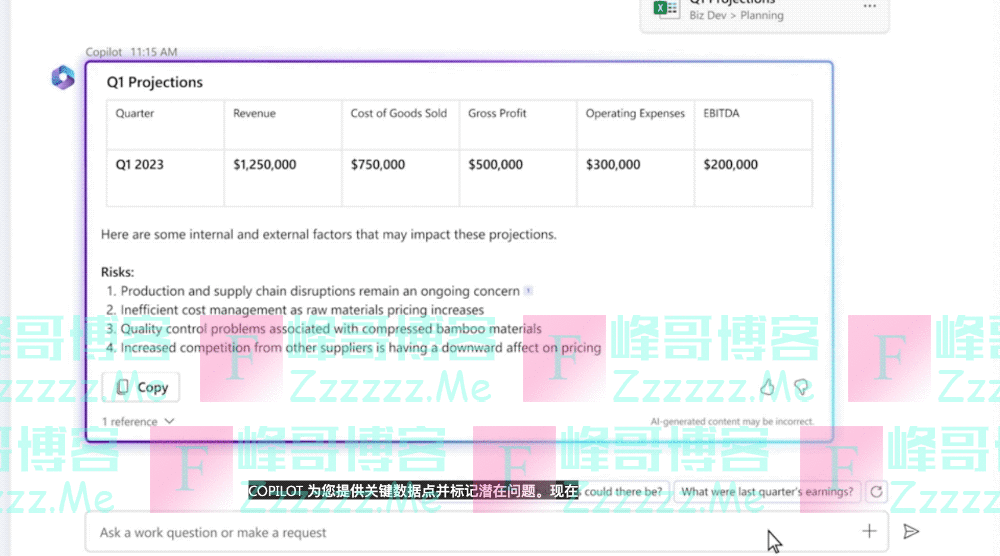The height and width of the screenshot is (556, 1000).
Task: Select the 'could there be?' suggested prompt
Action: click(x=623, y=491)
